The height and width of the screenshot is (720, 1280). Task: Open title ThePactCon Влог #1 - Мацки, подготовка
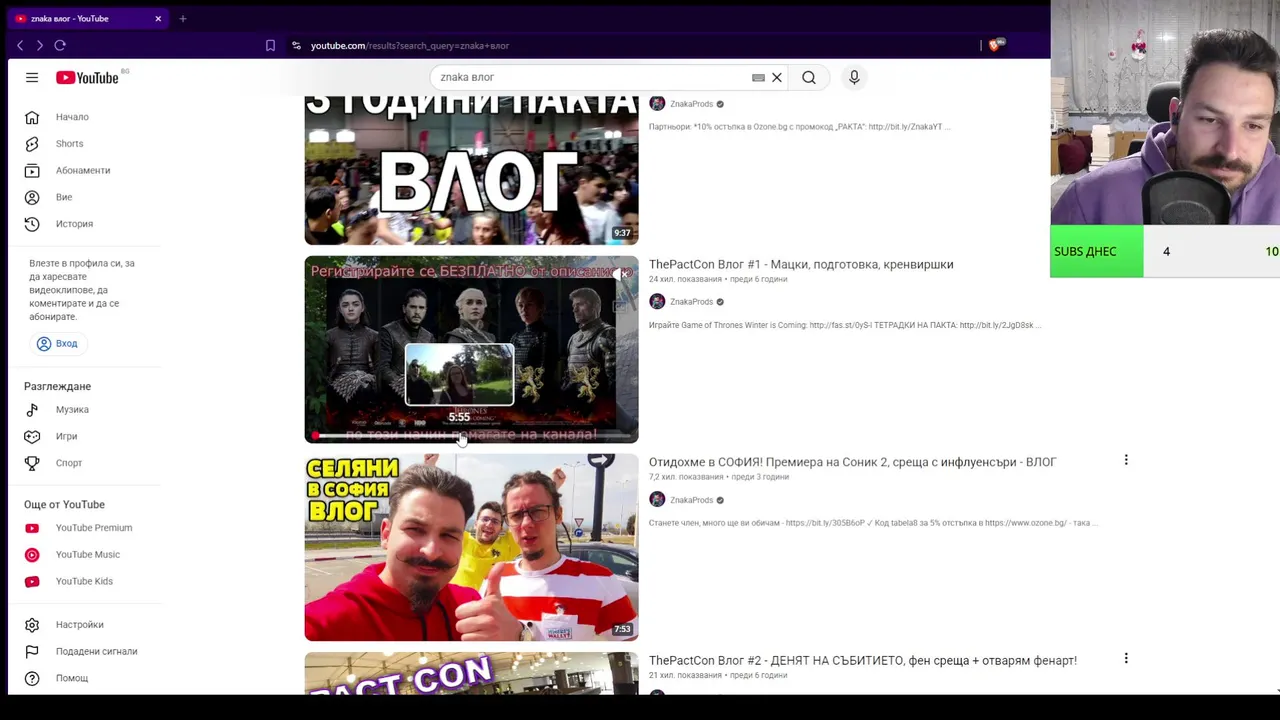[801, 264]
